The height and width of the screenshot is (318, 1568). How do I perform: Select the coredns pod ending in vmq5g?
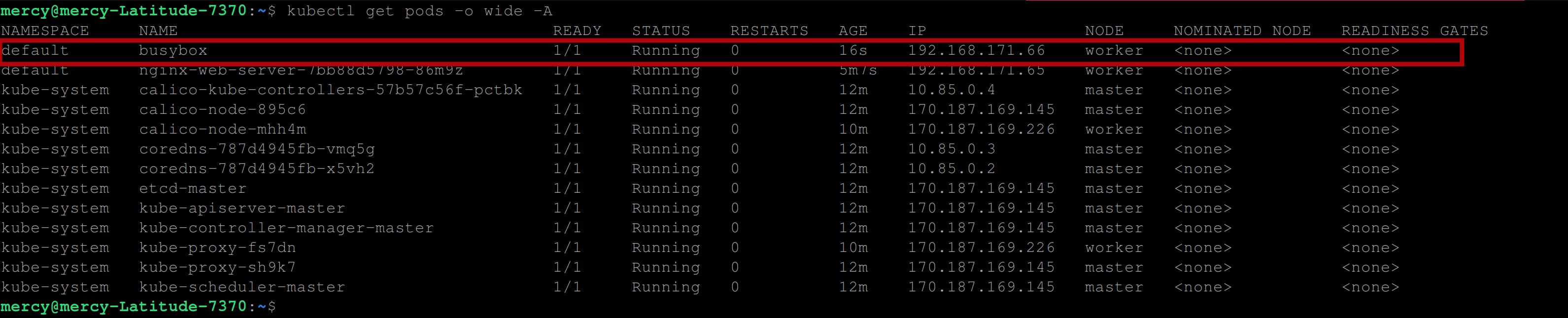(x=256, y=149)
